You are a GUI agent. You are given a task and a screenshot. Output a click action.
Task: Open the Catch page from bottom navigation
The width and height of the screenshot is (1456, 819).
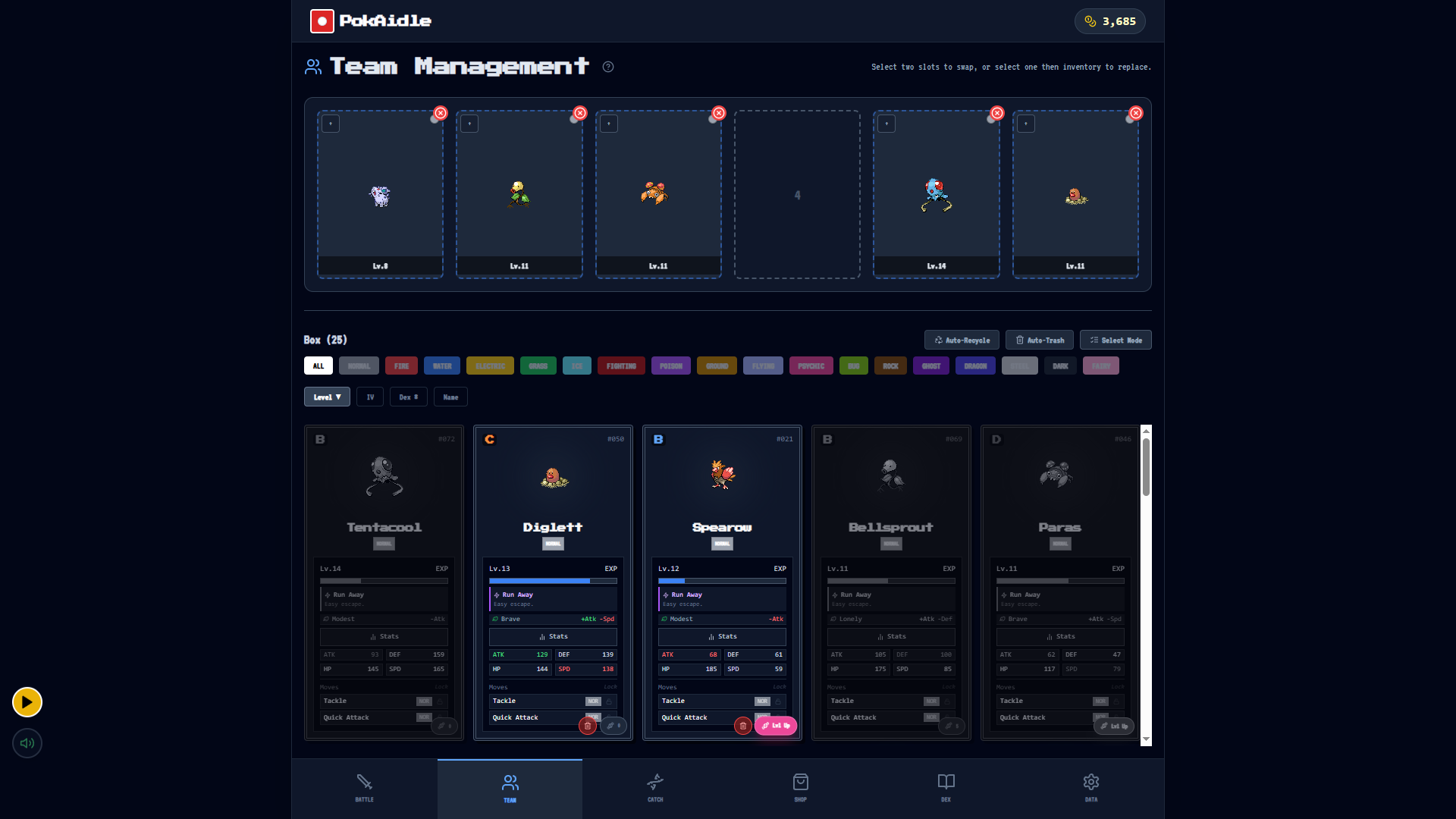655,788
